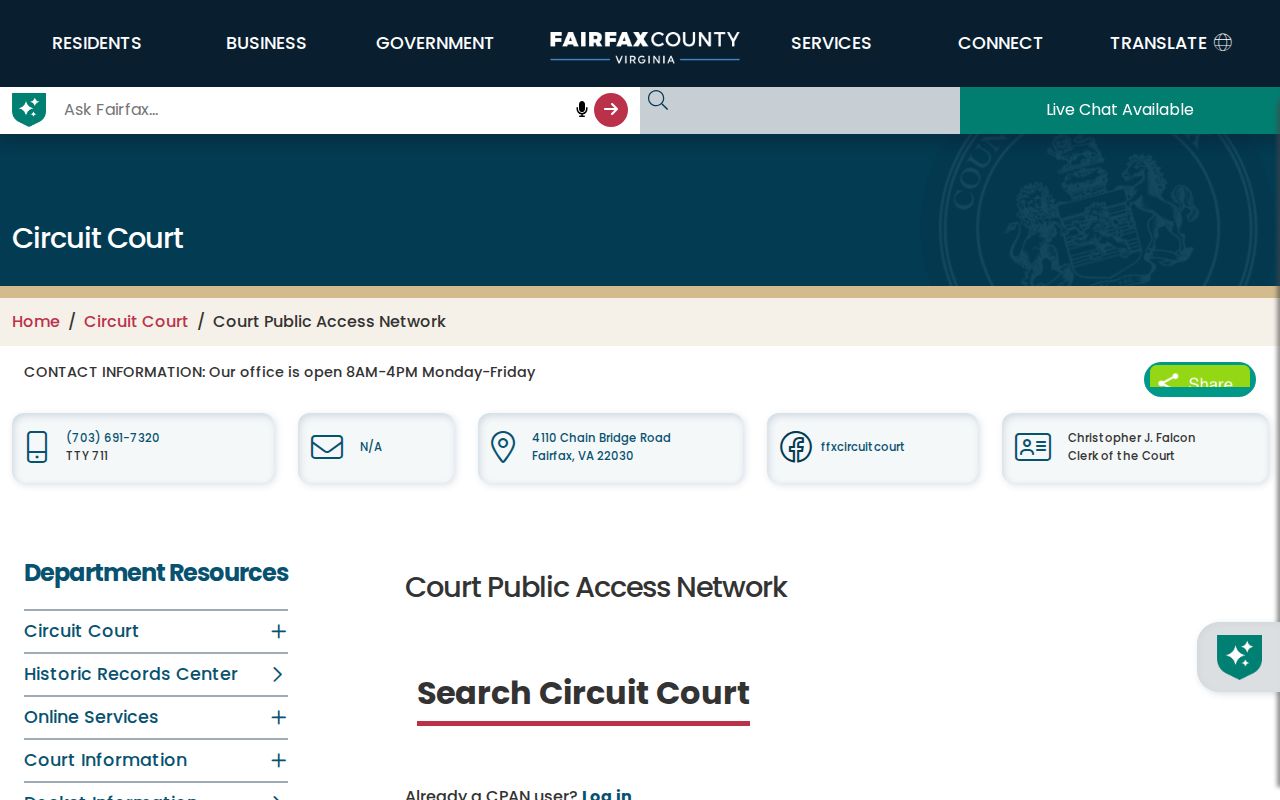Click the Search Circuit Court heading
The height and width of the screenshot is (800, 1280).
click(583, 693)
